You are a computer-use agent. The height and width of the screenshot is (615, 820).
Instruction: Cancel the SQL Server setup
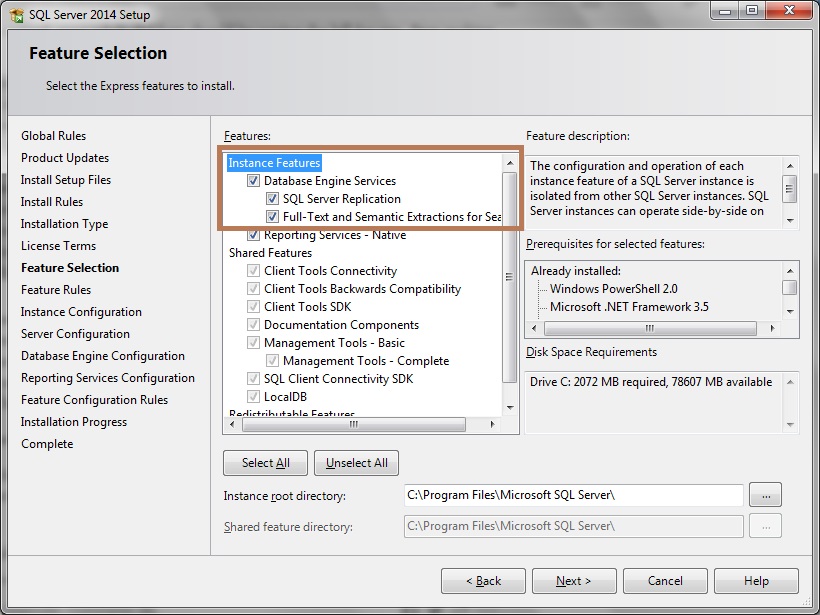pyautogui.click(x=665, y=581)
